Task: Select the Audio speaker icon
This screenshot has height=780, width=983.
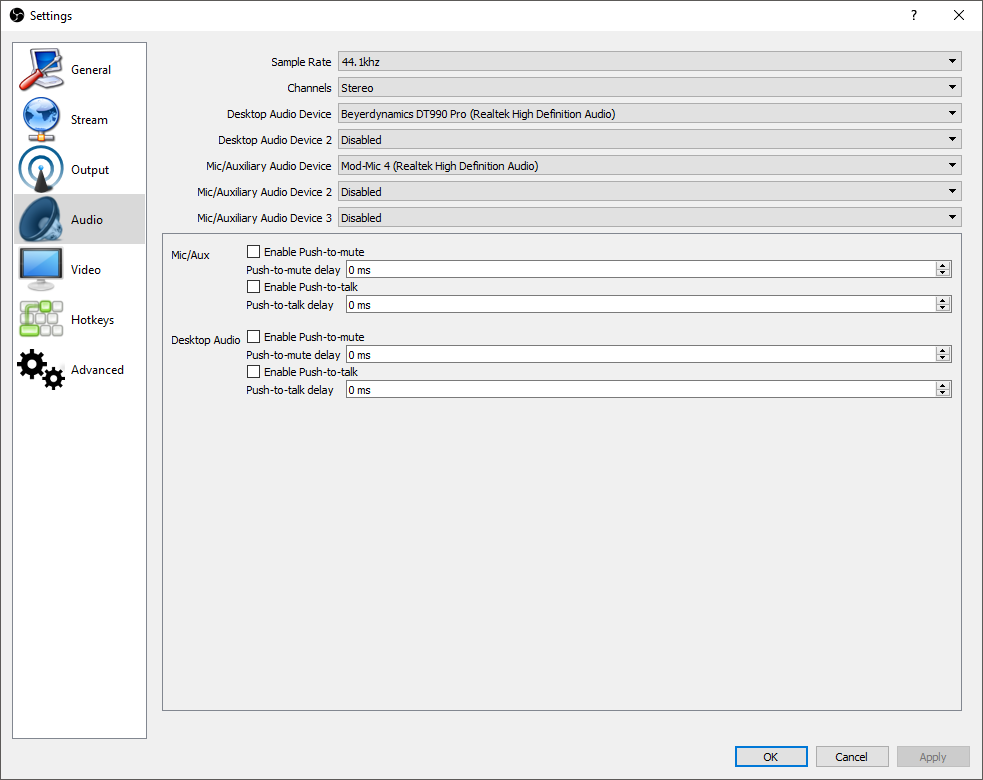Action: click(41, 219)
